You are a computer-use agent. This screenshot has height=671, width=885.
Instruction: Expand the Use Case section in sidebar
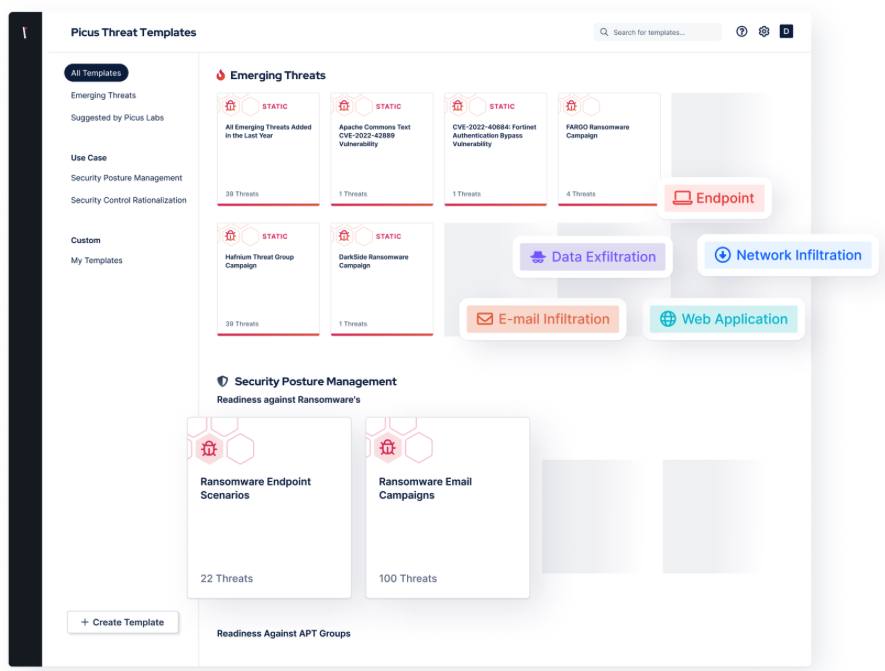click(x=89, y=157)
